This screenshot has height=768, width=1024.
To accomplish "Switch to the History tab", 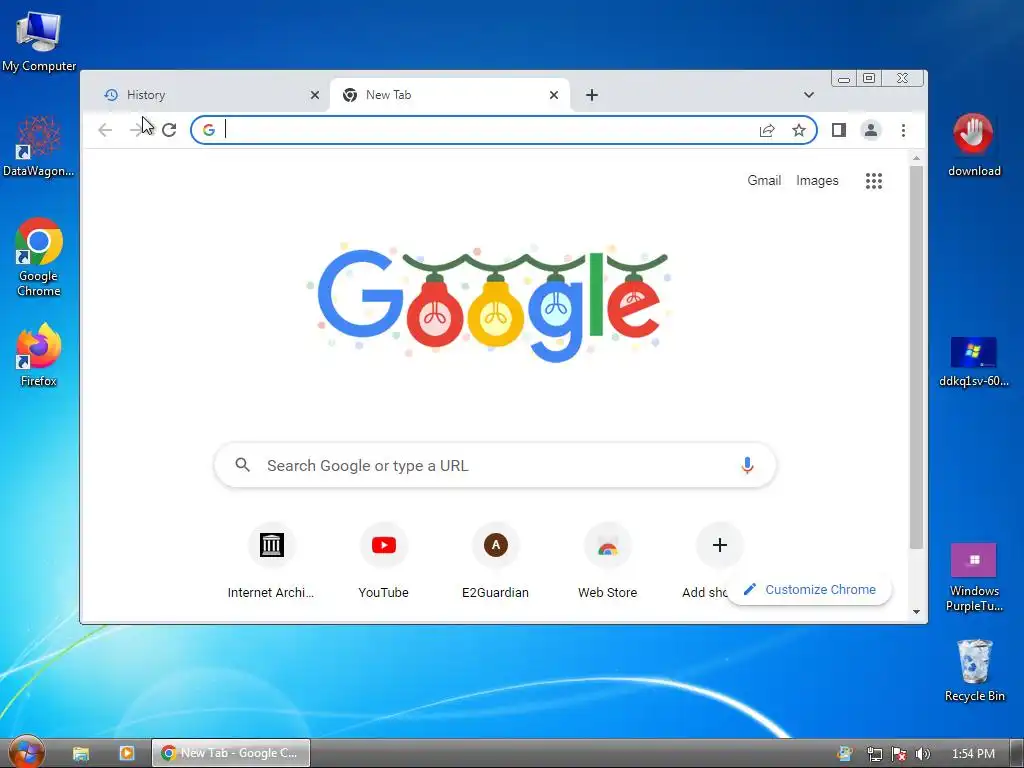I will 206,95.
